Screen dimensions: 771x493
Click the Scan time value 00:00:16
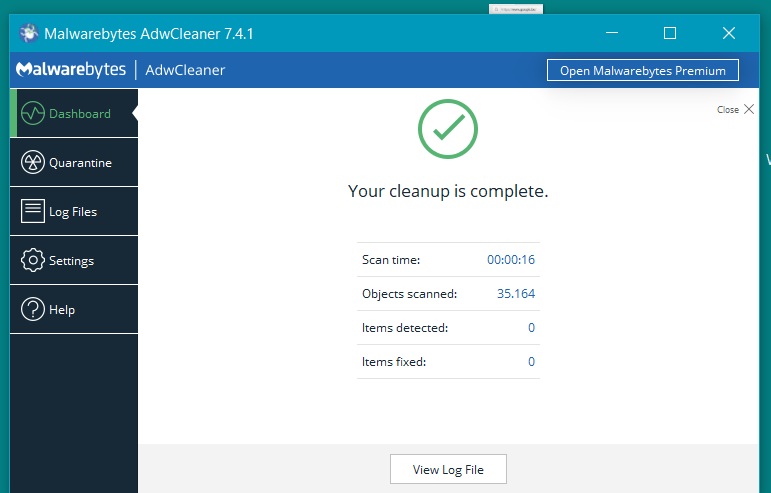click(510, 260)
